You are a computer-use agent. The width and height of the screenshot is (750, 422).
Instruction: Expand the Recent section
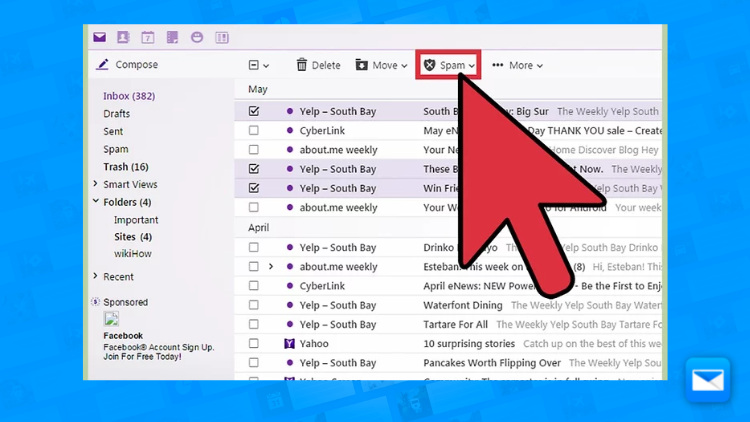pyautogui.click(x=95, y=276)
